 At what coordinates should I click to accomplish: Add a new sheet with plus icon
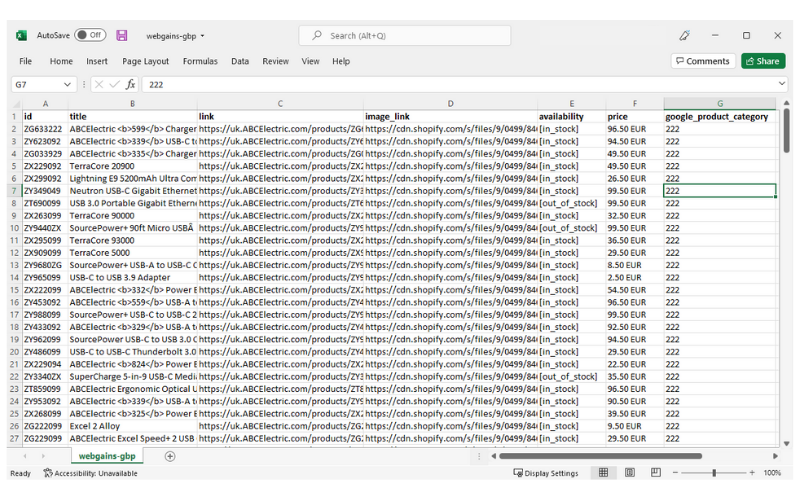[170, 456]
